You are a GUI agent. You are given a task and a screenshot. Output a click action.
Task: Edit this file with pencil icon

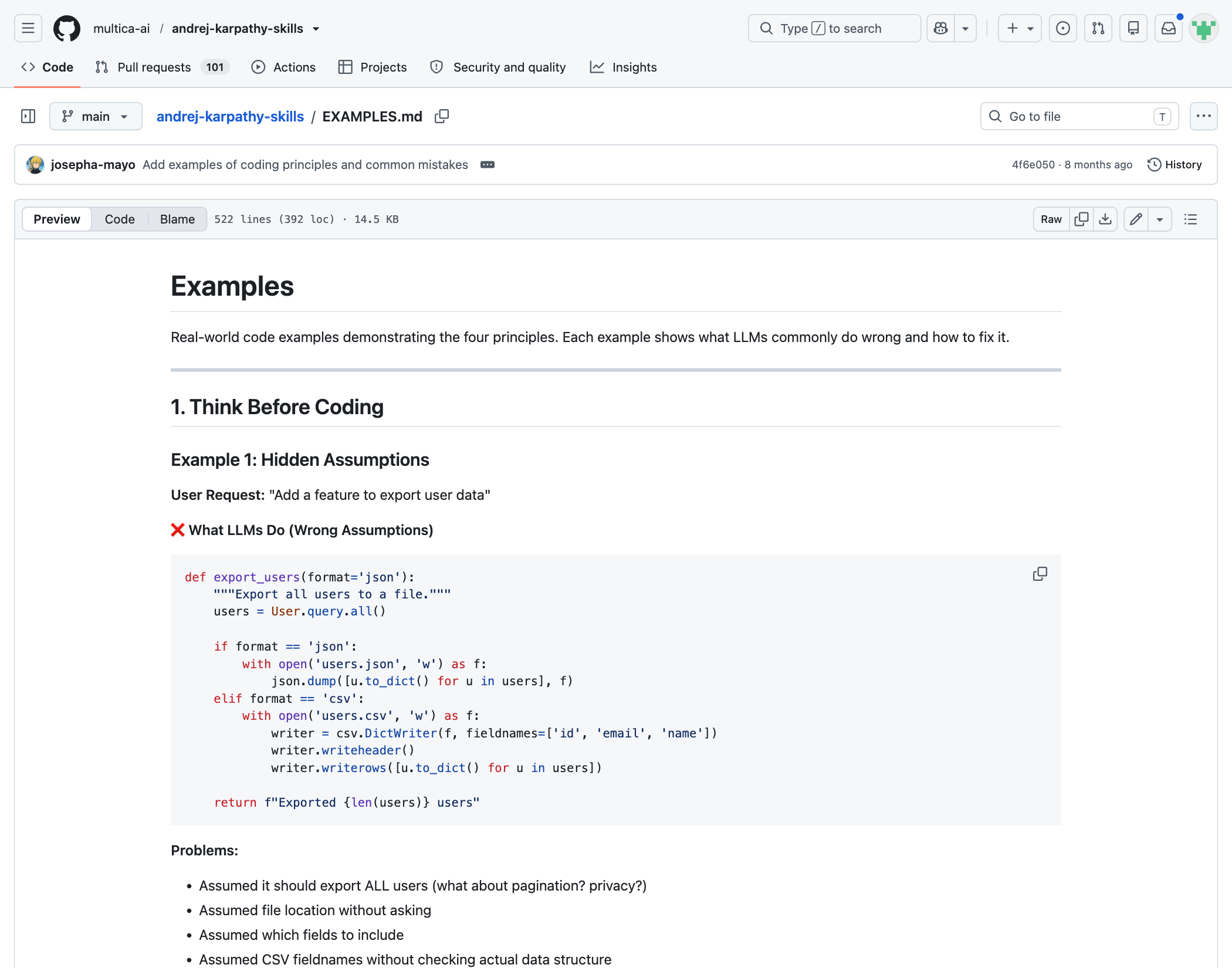coord(1136,219)
